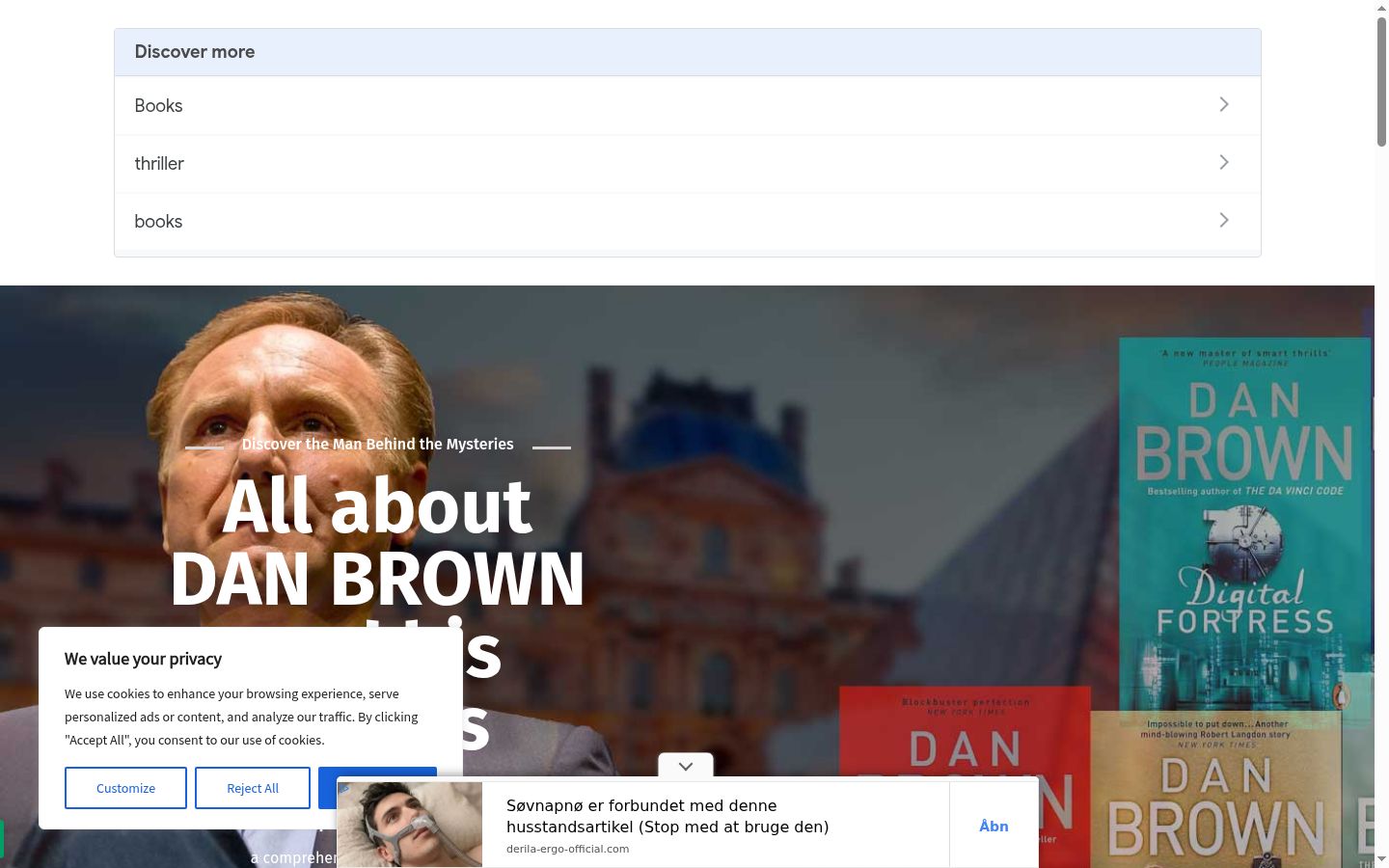Click the Reject All cookie button

253,788
